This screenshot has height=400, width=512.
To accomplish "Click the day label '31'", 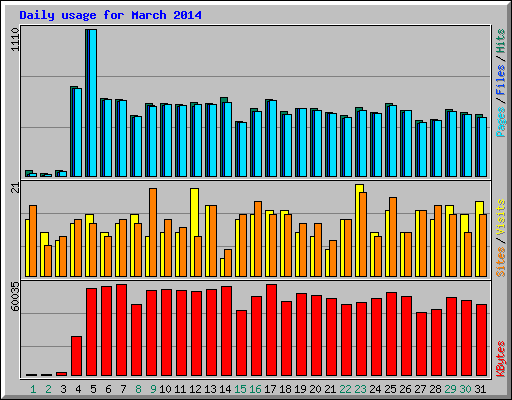I will (x=480, y=389).
